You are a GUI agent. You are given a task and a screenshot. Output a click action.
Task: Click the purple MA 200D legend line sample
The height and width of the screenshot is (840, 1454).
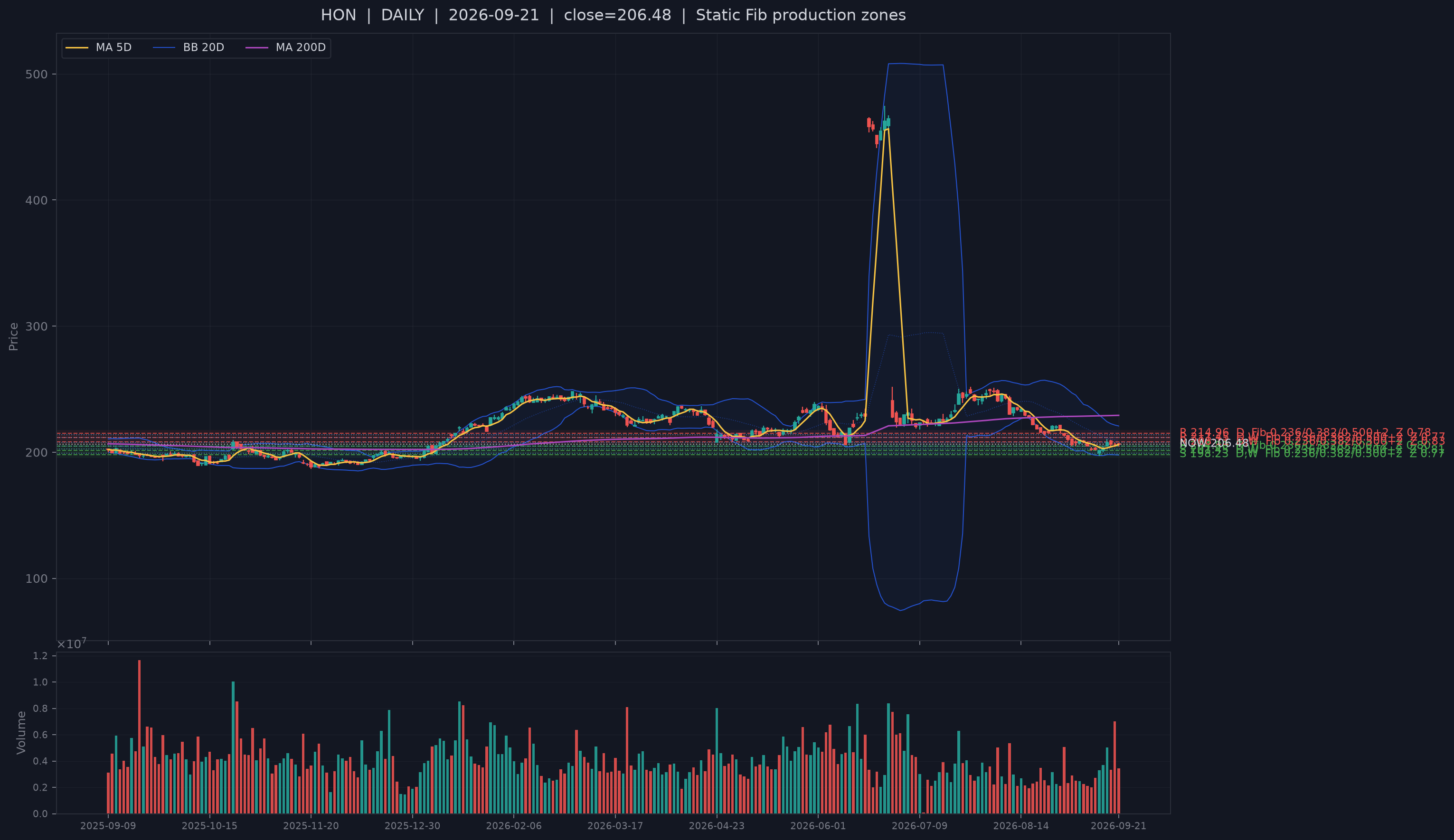257,47
